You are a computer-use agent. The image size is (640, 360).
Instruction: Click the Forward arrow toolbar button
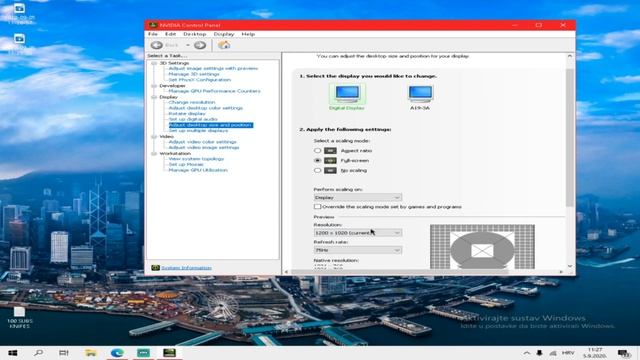click(200, 45)
